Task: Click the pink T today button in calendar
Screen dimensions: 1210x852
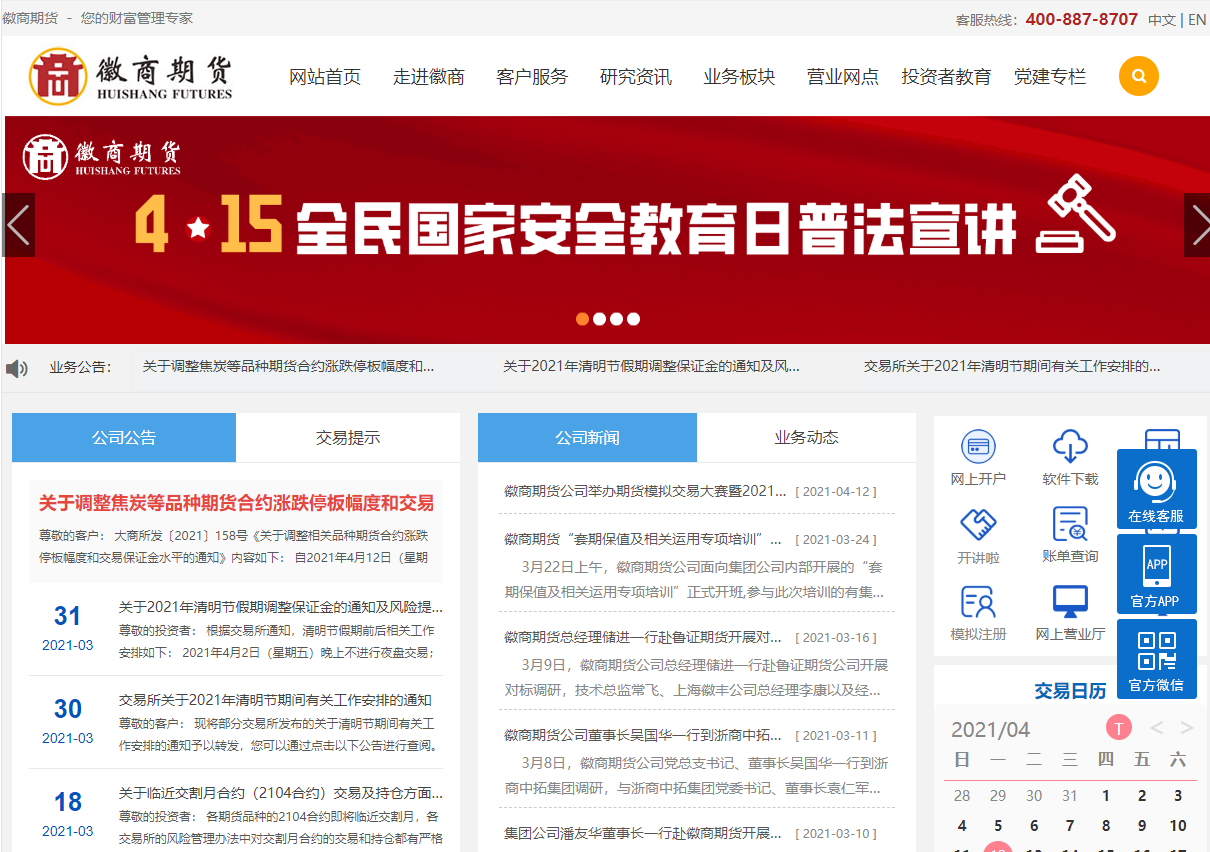Action: tap(1119, 727)
